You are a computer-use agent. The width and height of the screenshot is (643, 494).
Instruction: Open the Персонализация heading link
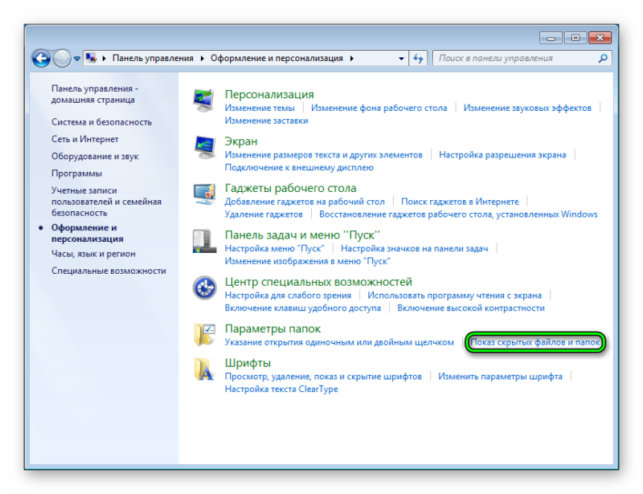point(269,94)
